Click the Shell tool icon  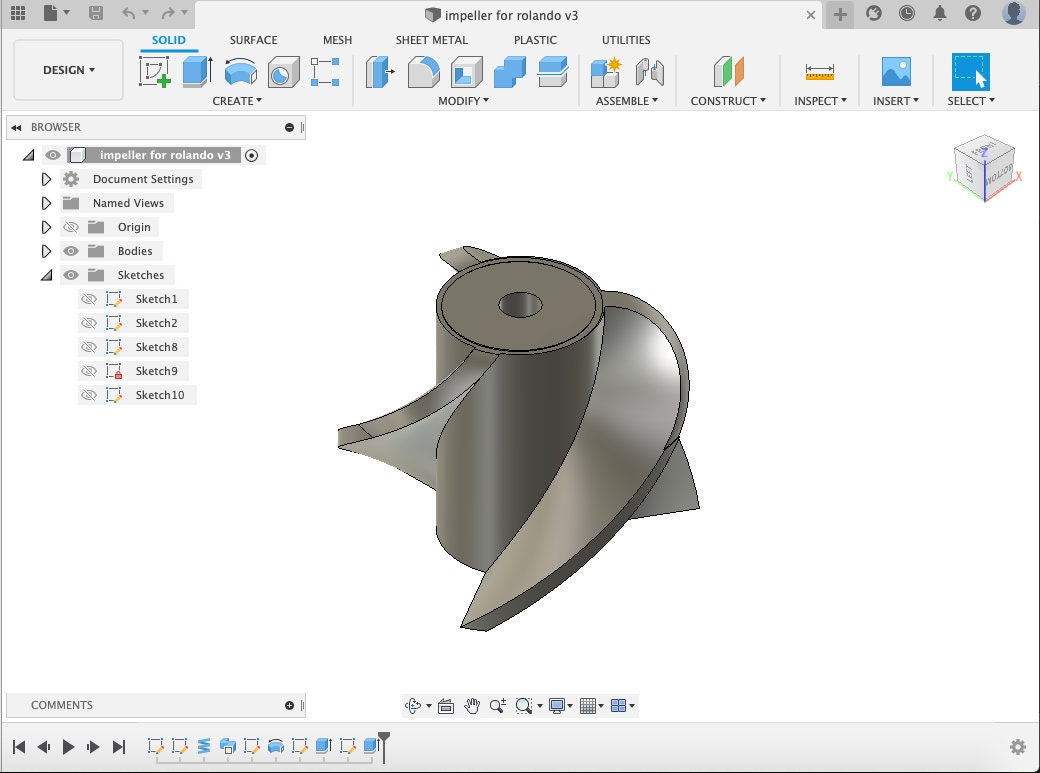(466, 72)
